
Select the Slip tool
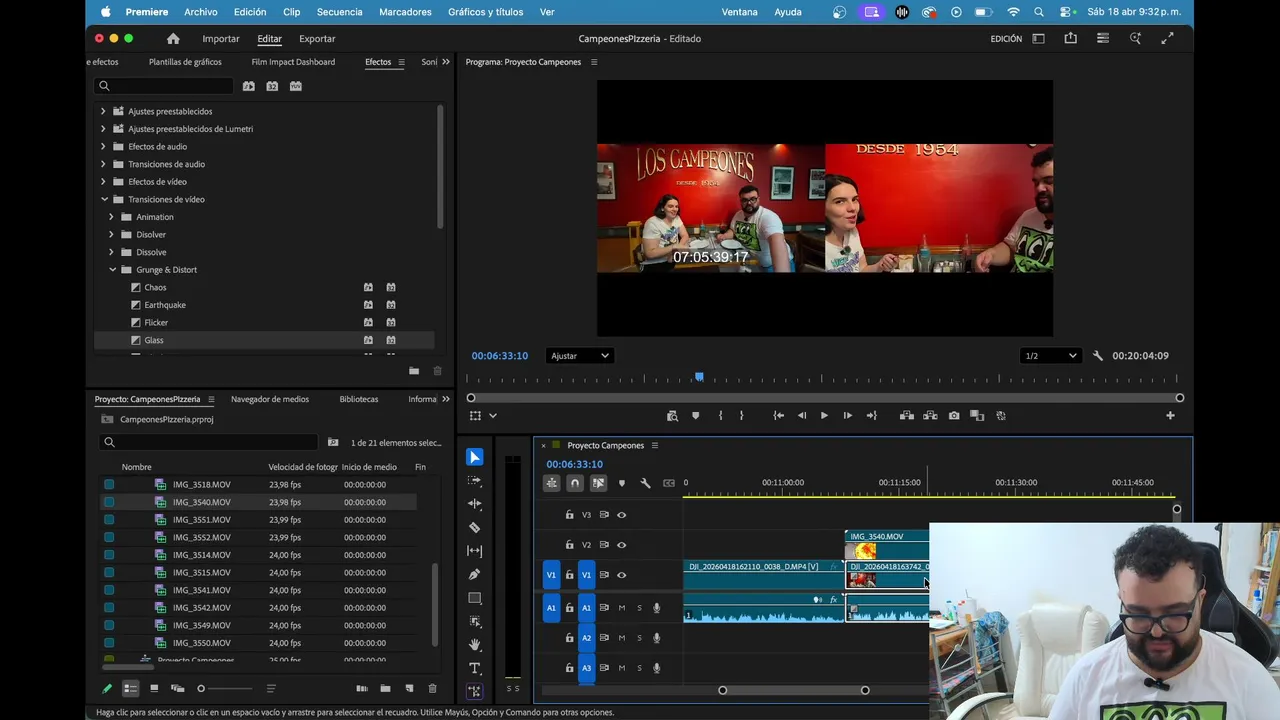475,551
